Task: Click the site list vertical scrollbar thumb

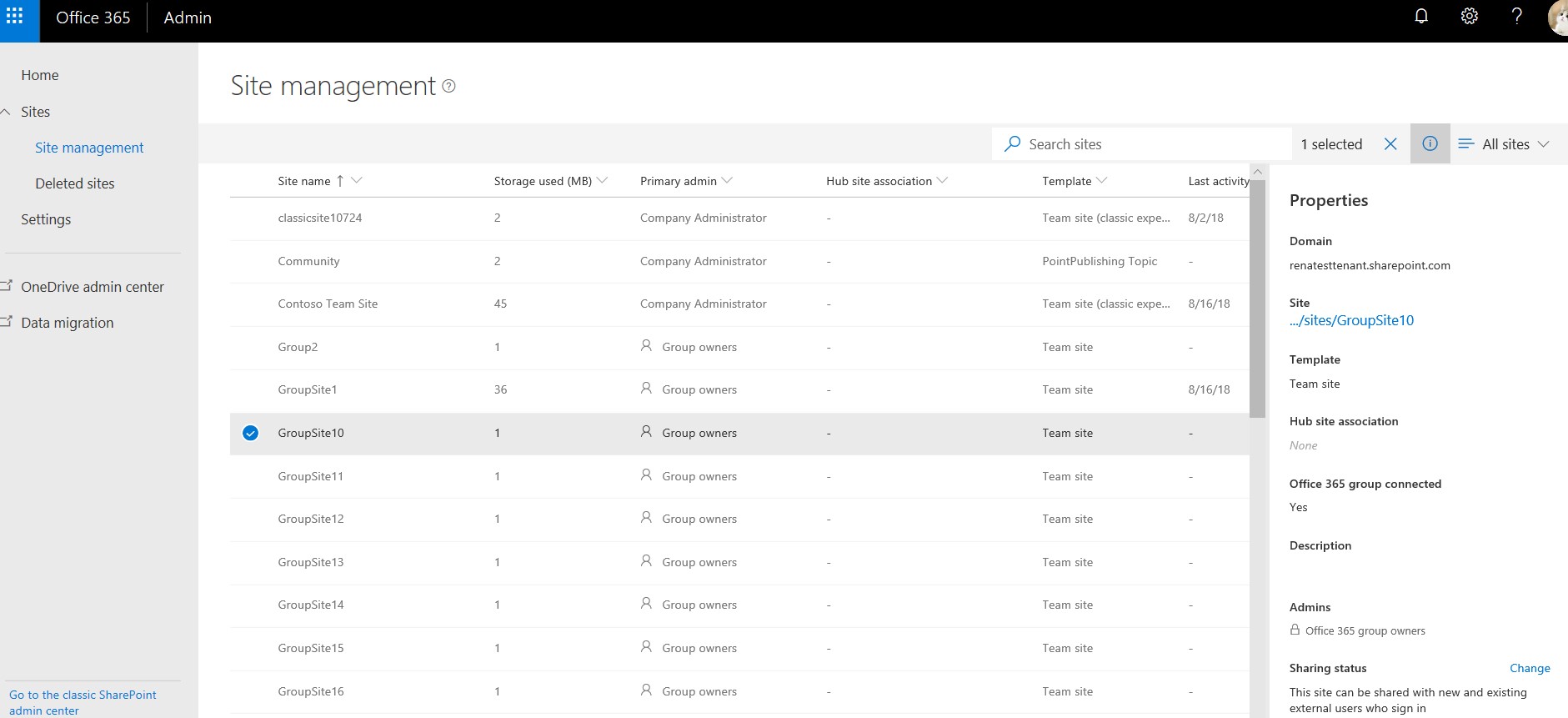Action: 1257,298
